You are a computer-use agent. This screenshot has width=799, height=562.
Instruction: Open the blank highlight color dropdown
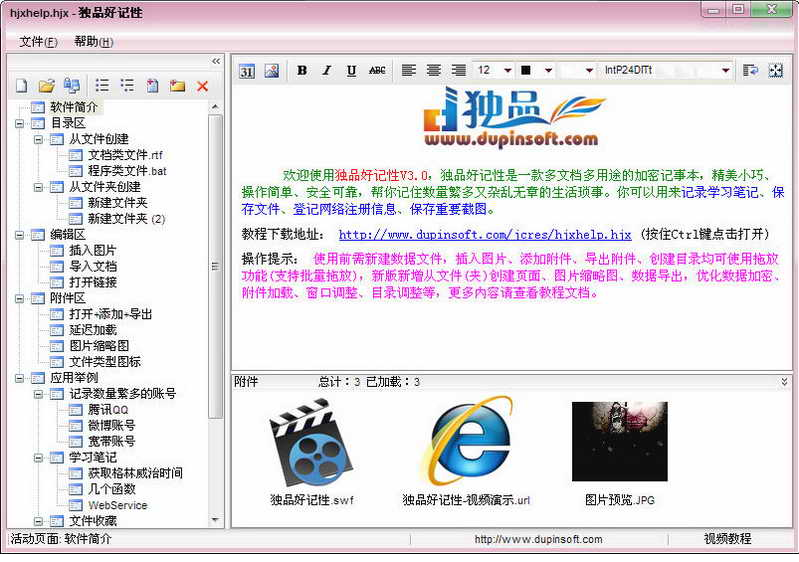pyautogui.click(x=589, y=70)
